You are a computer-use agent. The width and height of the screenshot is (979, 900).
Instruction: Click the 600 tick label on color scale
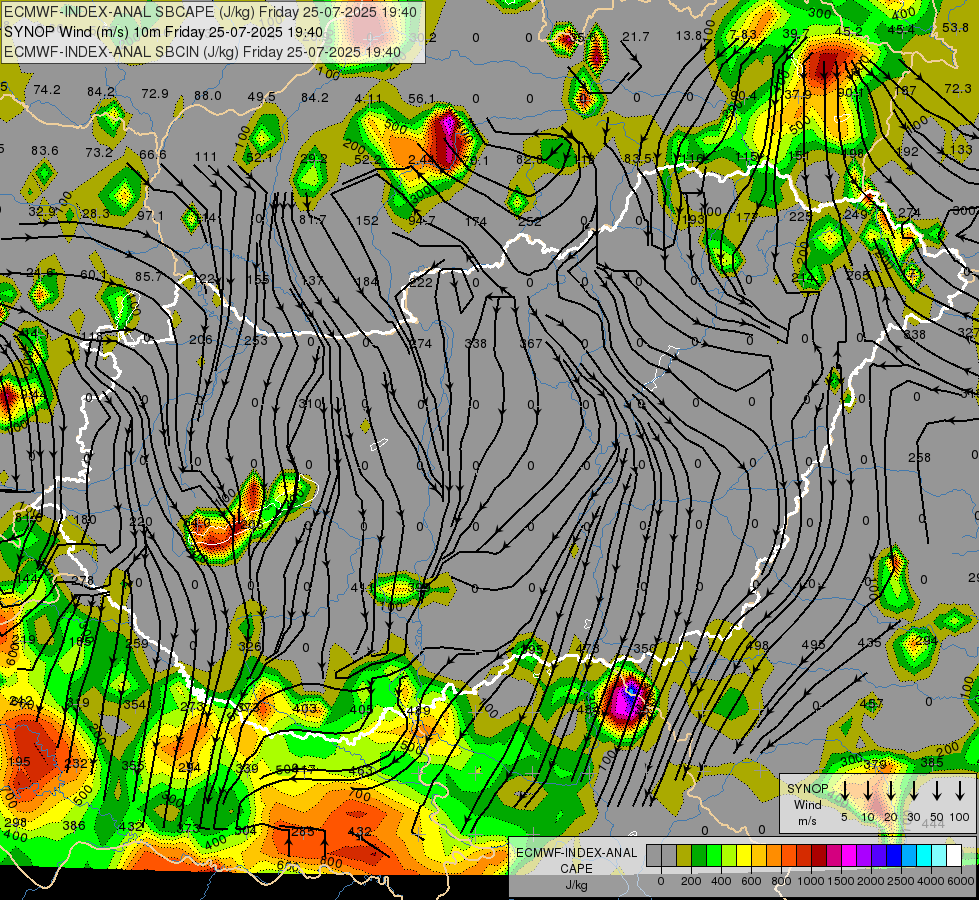(x=751, y=881)
